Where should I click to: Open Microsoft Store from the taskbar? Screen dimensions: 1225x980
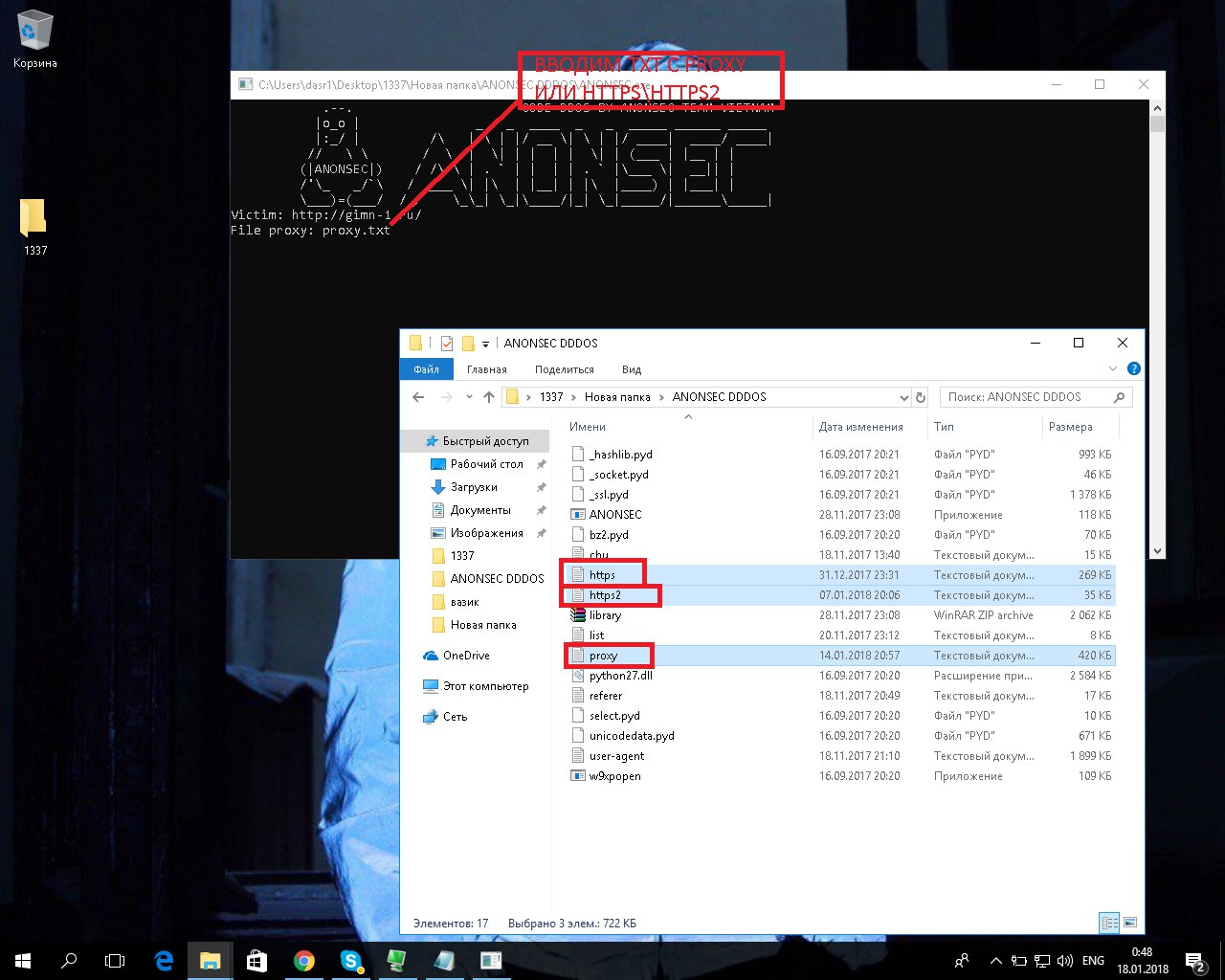[256, 960]
